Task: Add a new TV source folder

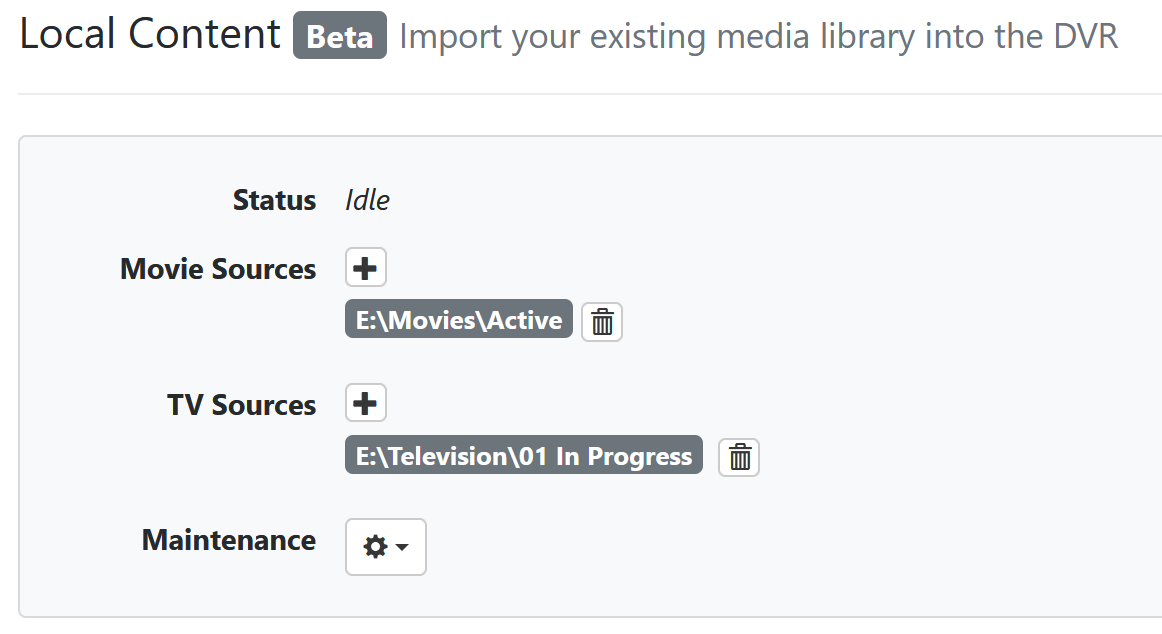Action: pyautogui.click(x=365, y=404)
